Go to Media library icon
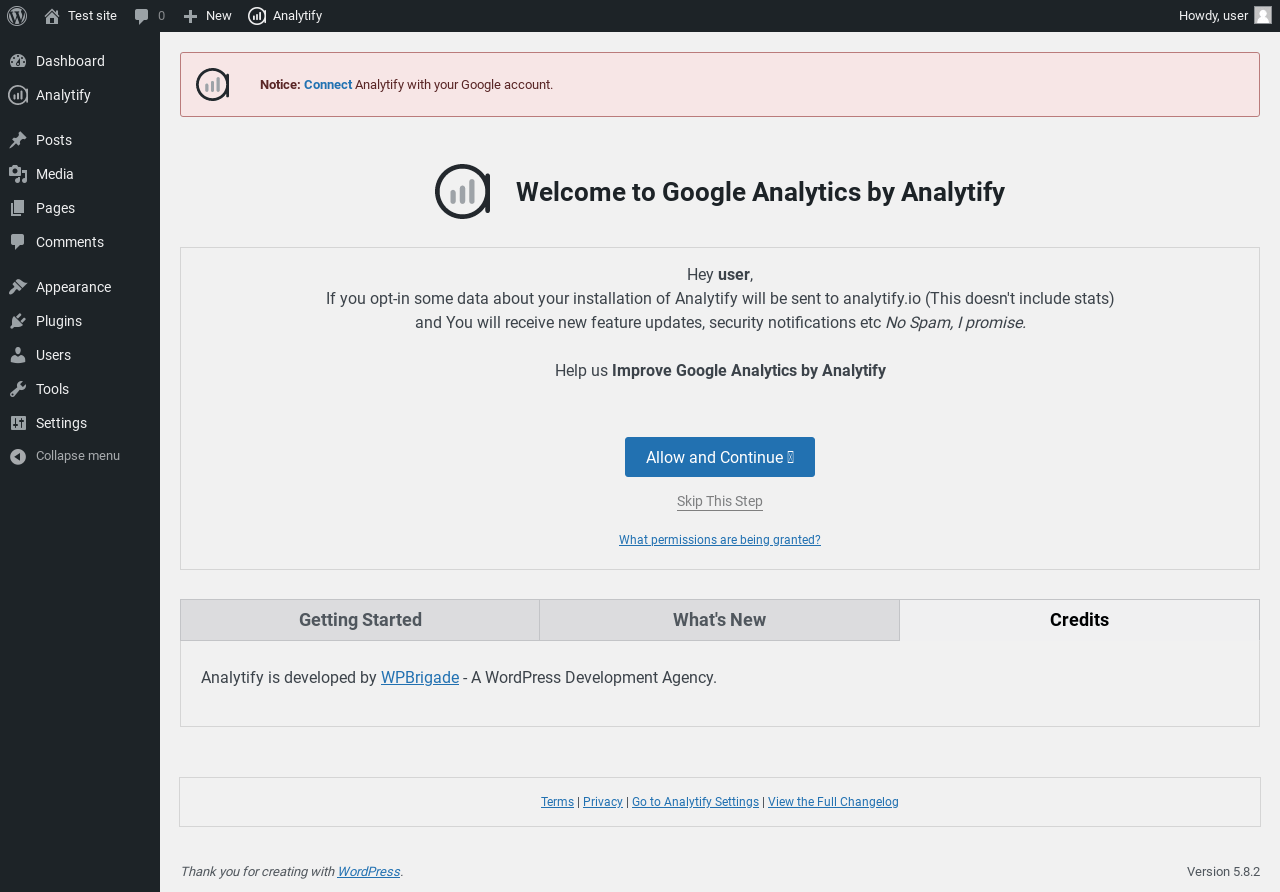The width and height of the screenshot is (1280, 892). coord(18,174)
